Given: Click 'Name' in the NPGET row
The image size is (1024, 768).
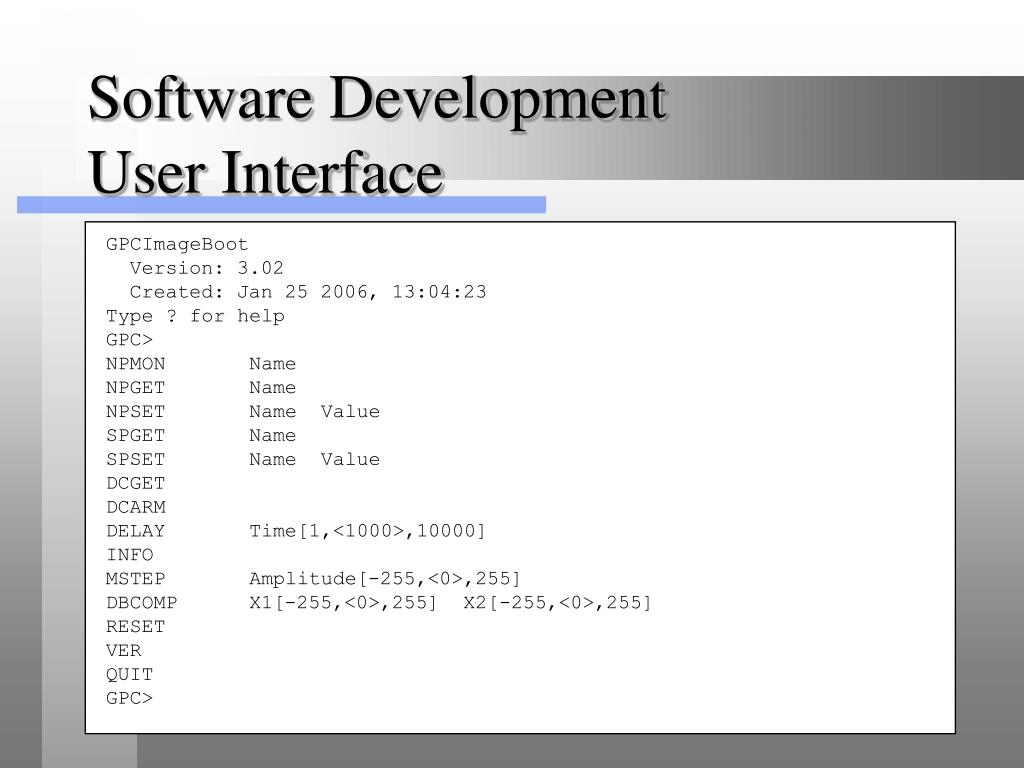Looking at the screenshot, I should [272, 388].
